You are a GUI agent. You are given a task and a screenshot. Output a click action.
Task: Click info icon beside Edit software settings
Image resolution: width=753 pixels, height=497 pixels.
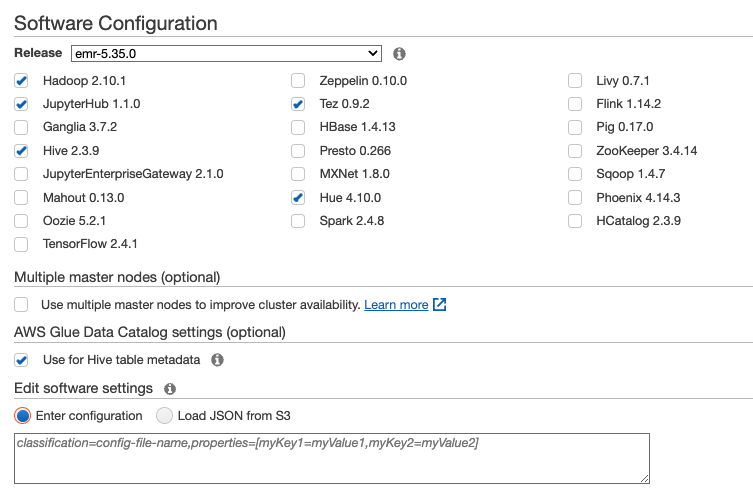click(170, 388)
